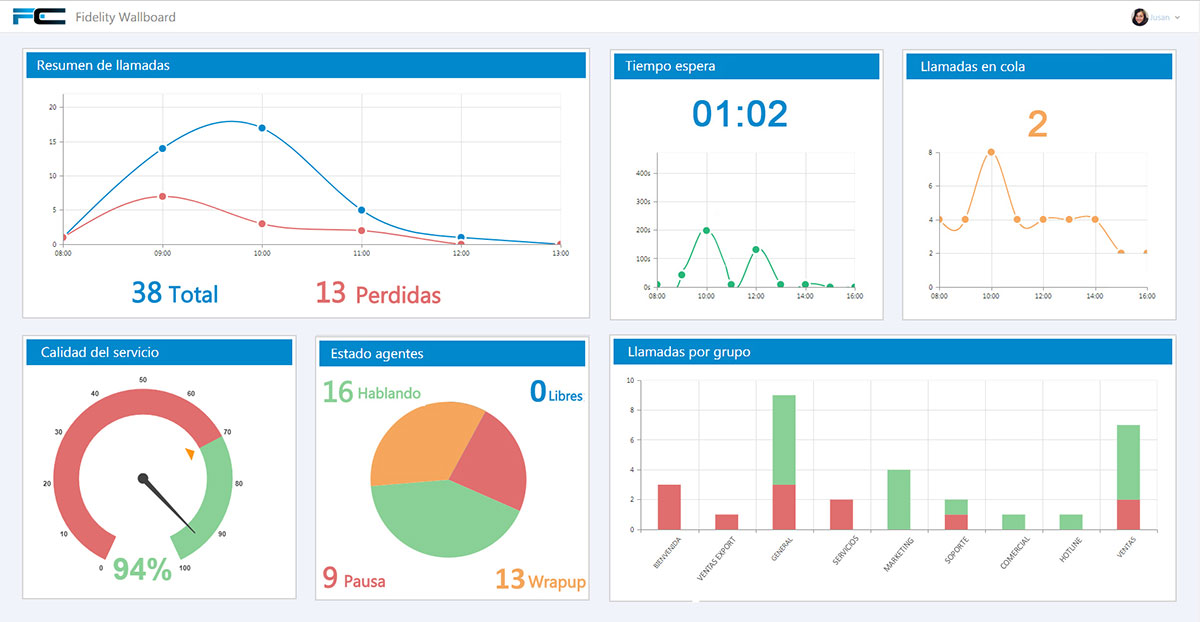Click the 38 Total calls label
Image resolution: width=1200 pixels, height=622 pixels.
[x=175, y=292]
